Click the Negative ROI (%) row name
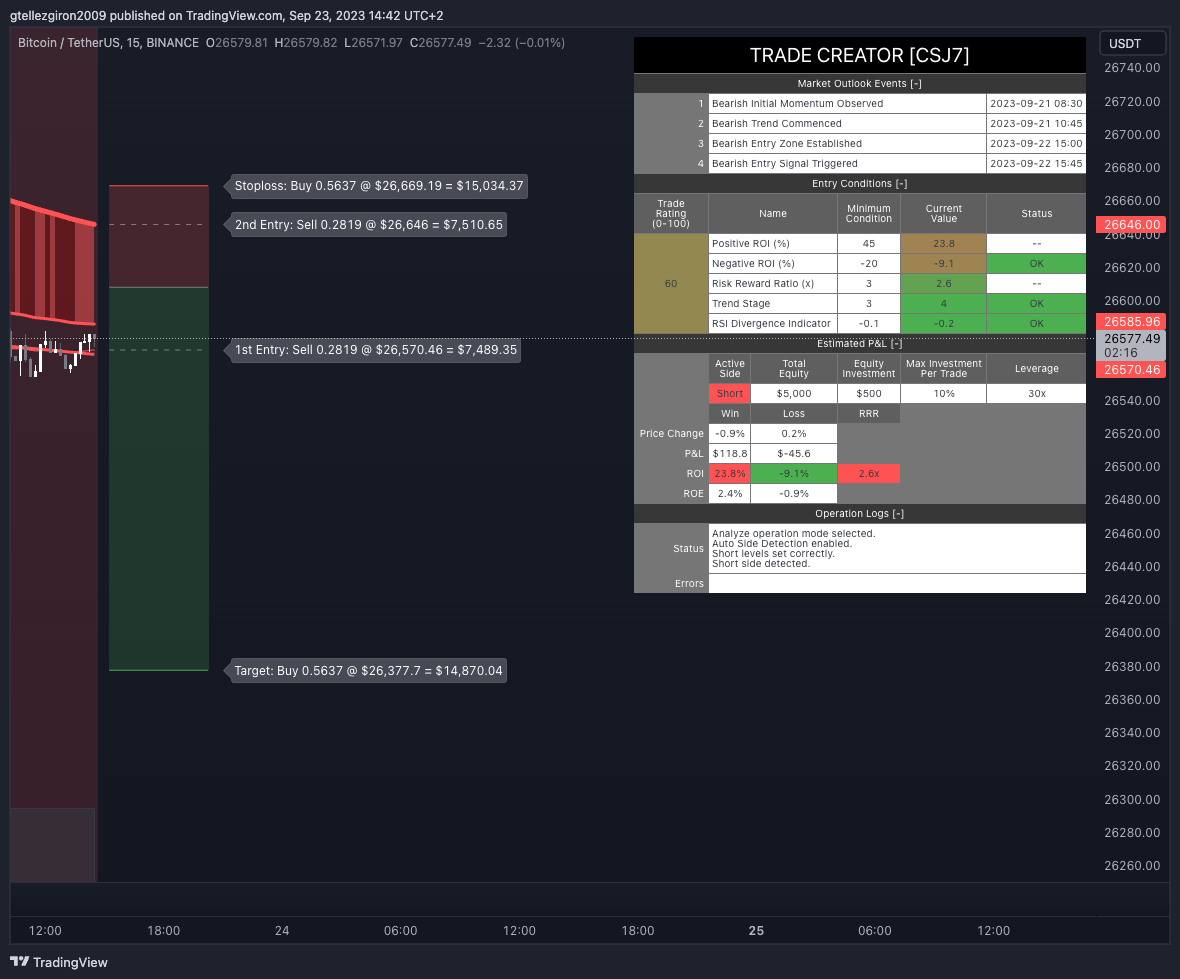1180x979 pixels. click(x=773, y=263)
